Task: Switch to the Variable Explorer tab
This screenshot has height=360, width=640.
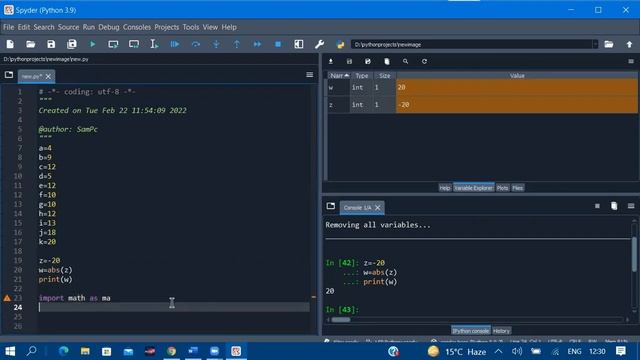Action: pos(473,188)
